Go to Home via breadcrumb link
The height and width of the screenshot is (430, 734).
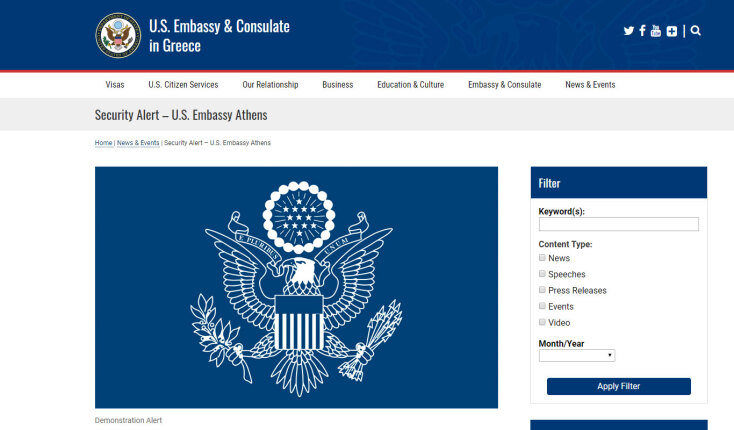pos(104,143)
